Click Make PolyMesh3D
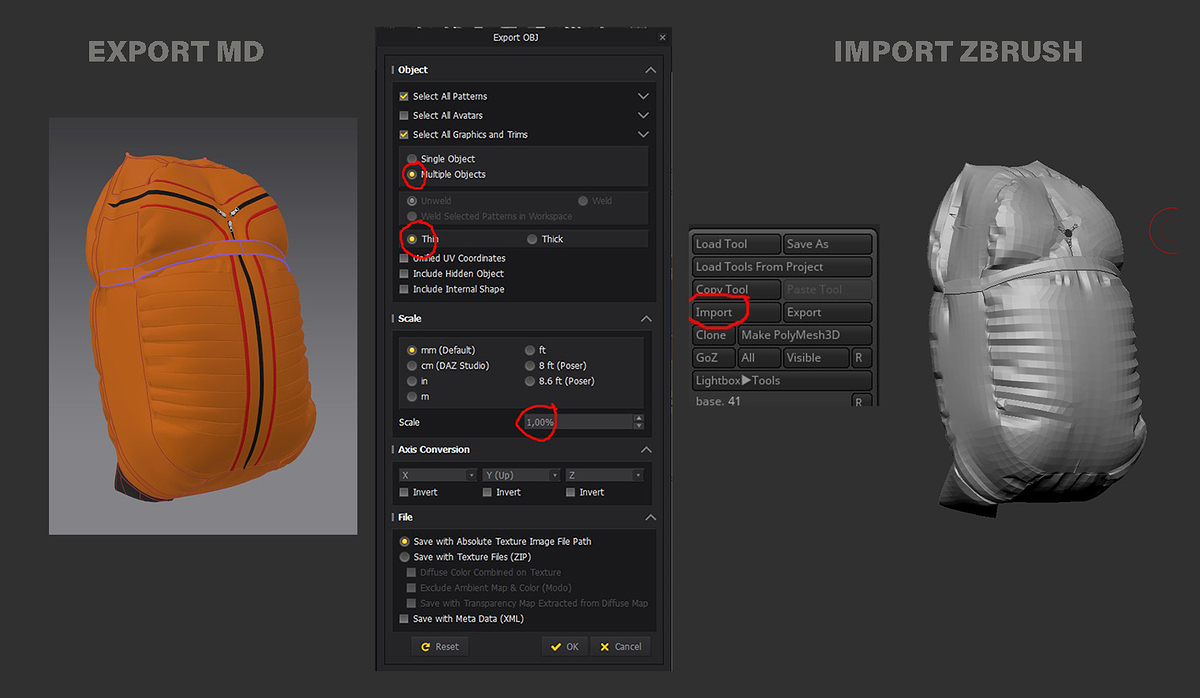This screenshot has width=1200, height=698. (x=805, y=335)
